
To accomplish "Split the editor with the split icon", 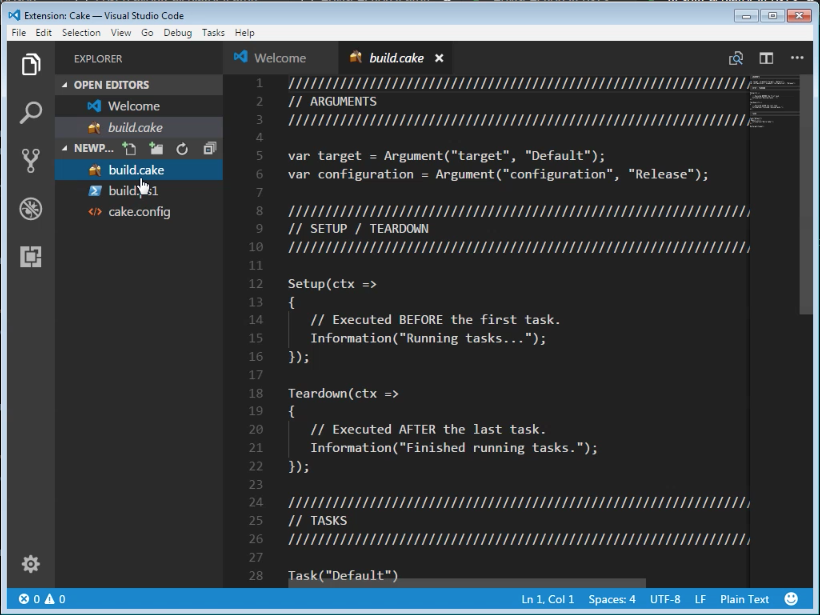I will point(766,58).
